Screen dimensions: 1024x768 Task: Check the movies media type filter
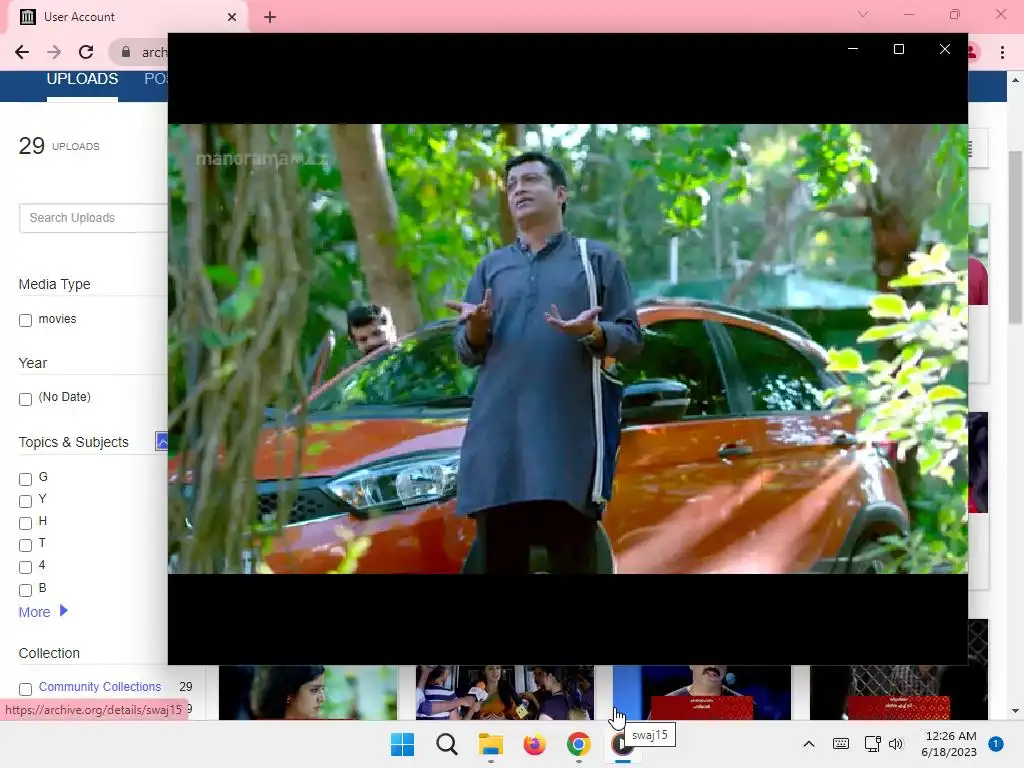25,320
